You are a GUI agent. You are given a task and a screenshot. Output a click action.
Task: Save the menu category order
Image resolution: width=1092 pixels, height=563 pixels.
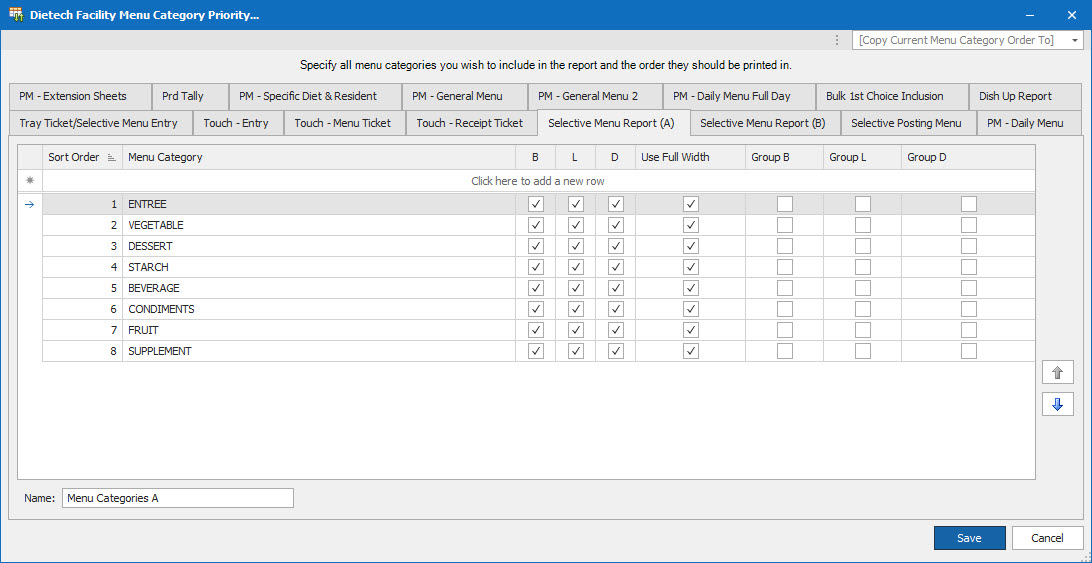point(969,538)
